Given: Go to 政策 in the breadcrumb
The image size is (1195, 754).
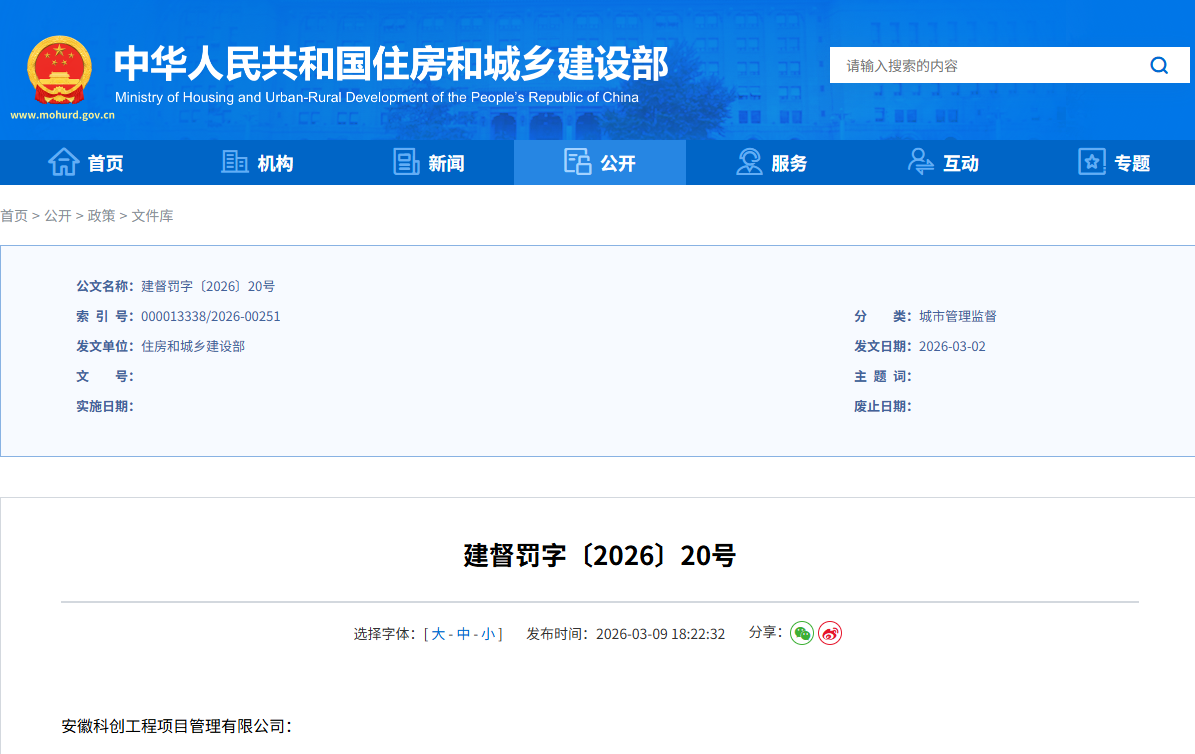Looking at the screenshot, I should (x=101, y=216).
